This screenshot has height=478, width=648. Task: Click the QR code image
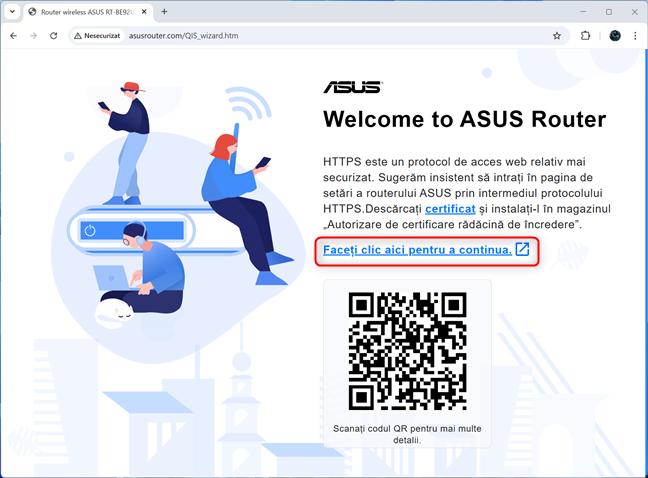pos(407,351)
